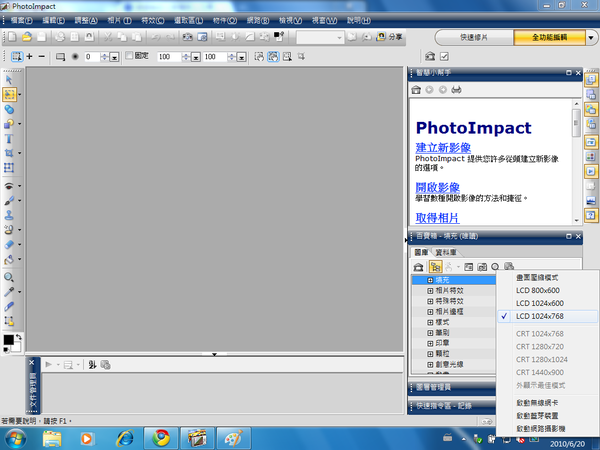This screenshot has height=450, width=600.
Task: Click the black foreground color swatch
Action: (x=8, y=339)
